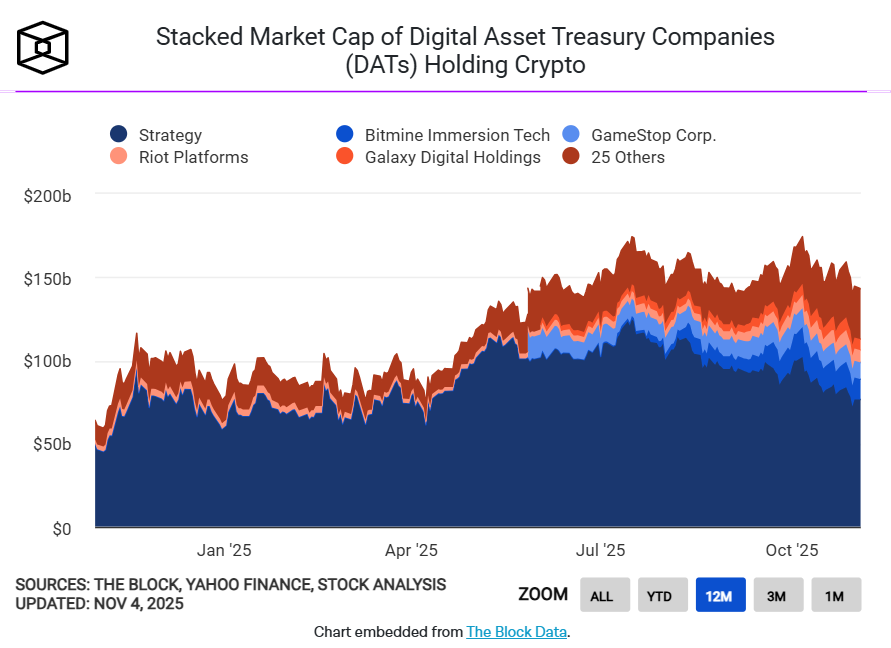Set zoom range to ALL

coord(602,596)
